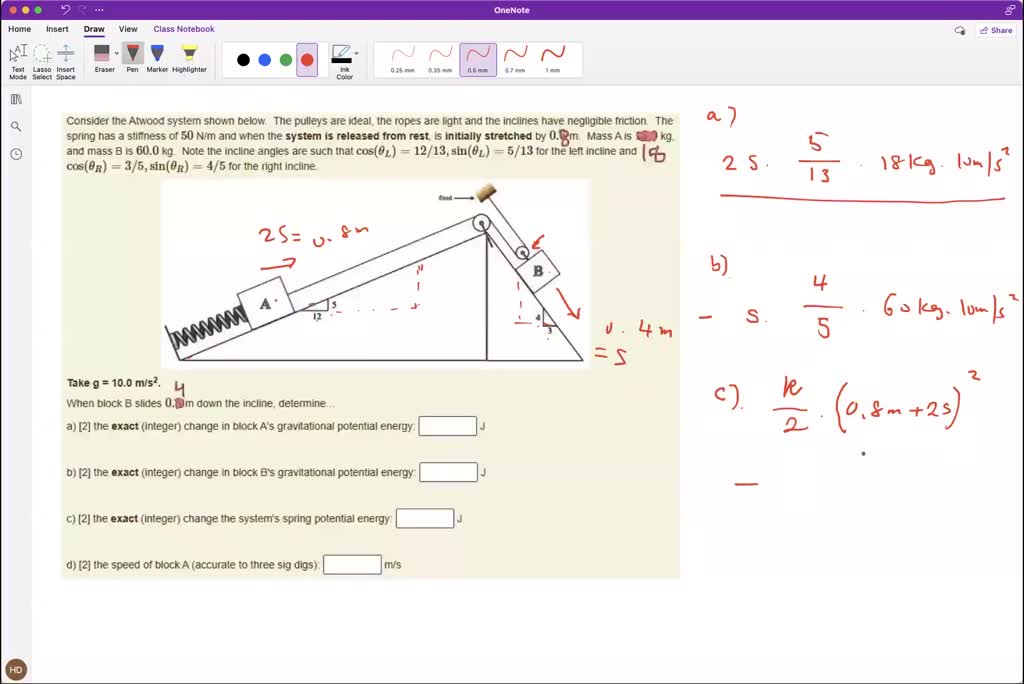
Task: Switch to the View tab
Action: pyautogui.click(x=128, y=29)
